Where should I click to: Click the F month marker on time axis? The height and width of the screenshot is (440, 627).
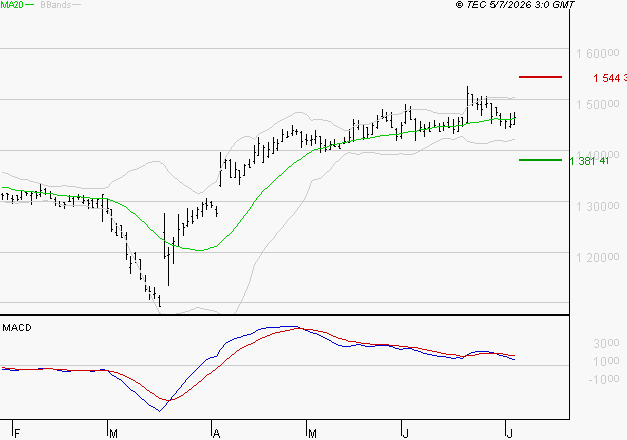[17, 433]
